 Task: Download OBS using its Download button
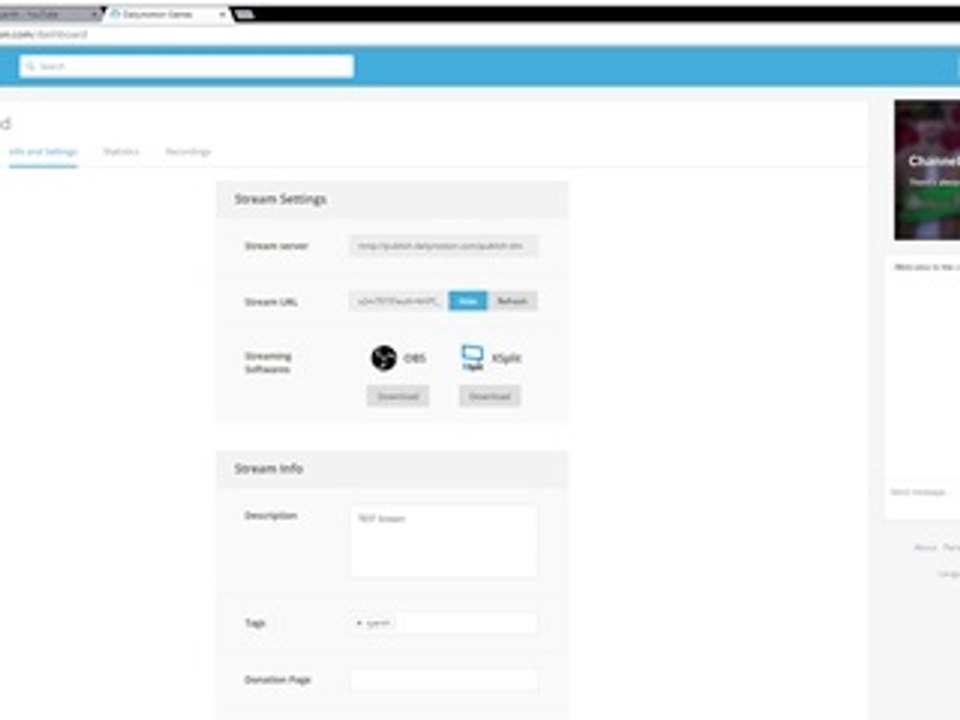(x=398, y=397)
